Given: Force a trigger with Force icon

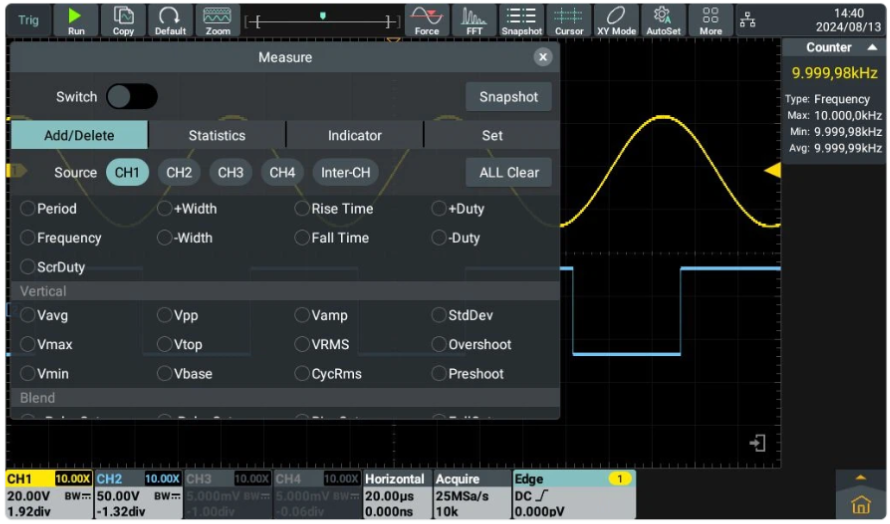Looking at the screenshot, I should pos(426,19).
